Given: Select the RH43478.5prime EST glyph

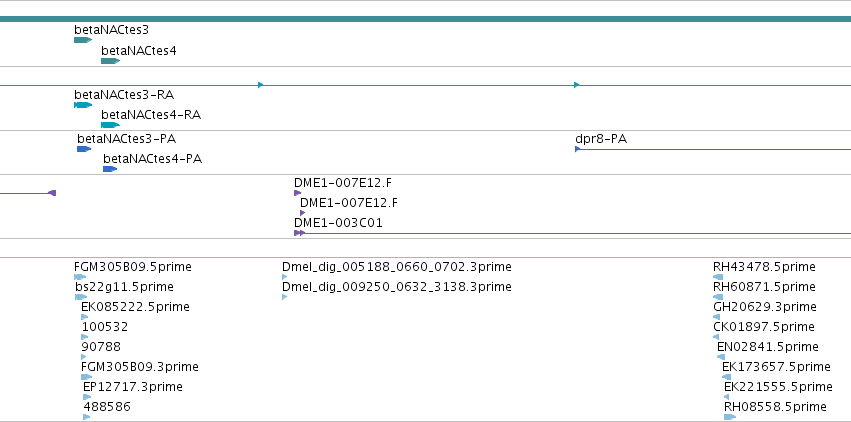Looking at the screenshot, I should pyautogui.click(x=718, y=277).
